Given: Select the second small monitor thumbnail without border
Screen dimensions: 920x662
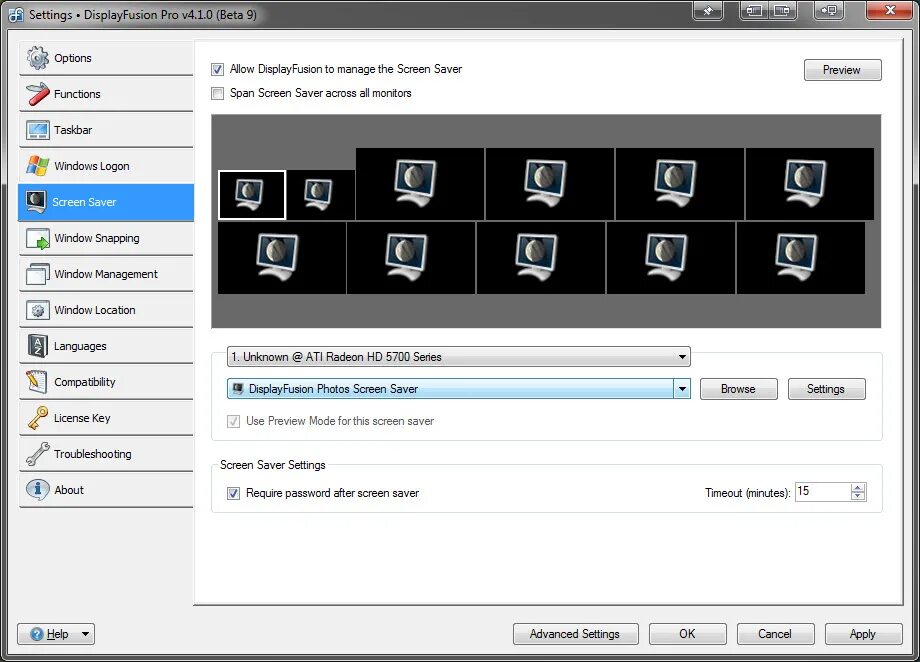Looking at the screenshot, I should click(x=320, y=195).
